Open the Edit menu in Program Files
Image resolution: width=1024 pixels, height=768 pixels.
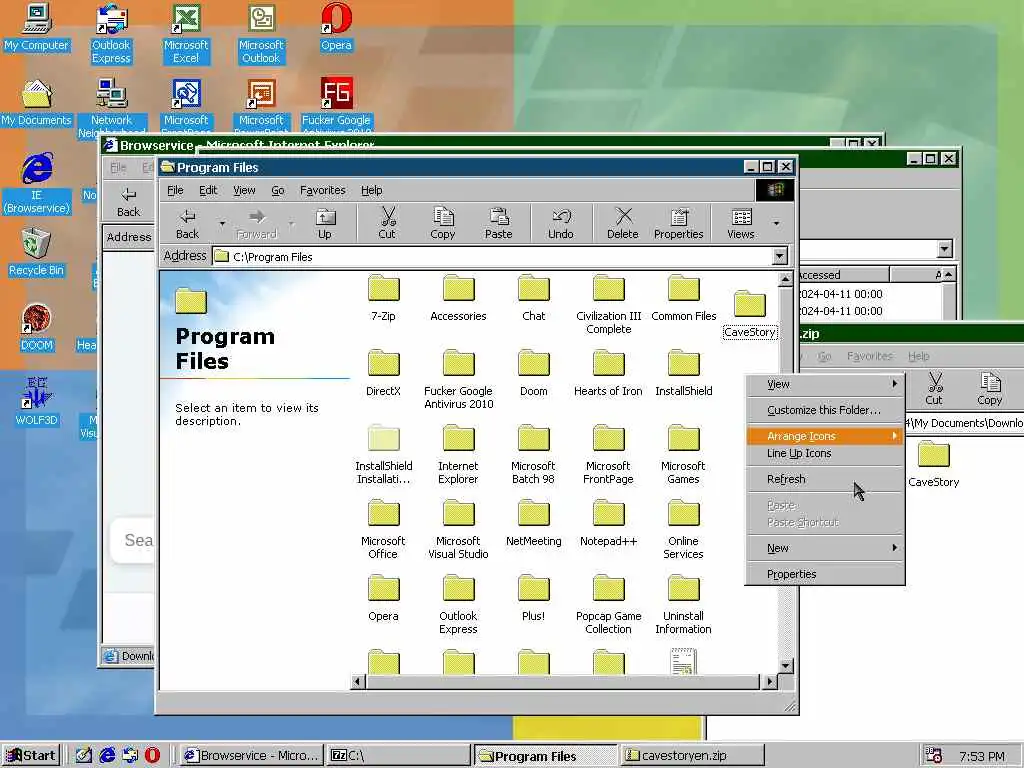tap(208, 190)
